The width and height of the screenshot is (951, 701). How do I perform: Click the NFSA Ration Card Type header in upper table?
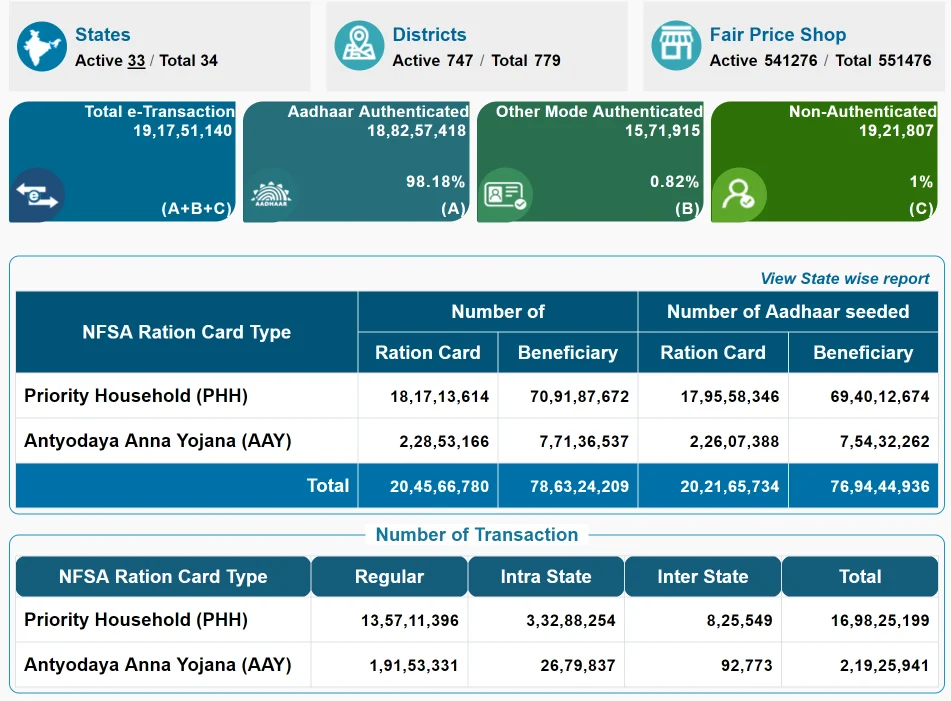[187, 332]
